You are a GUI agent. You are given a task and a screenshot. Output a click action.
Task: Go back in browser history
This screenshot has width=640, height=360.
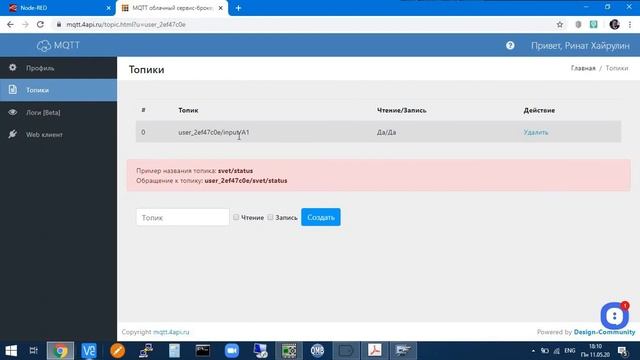(x=10, y=24)
